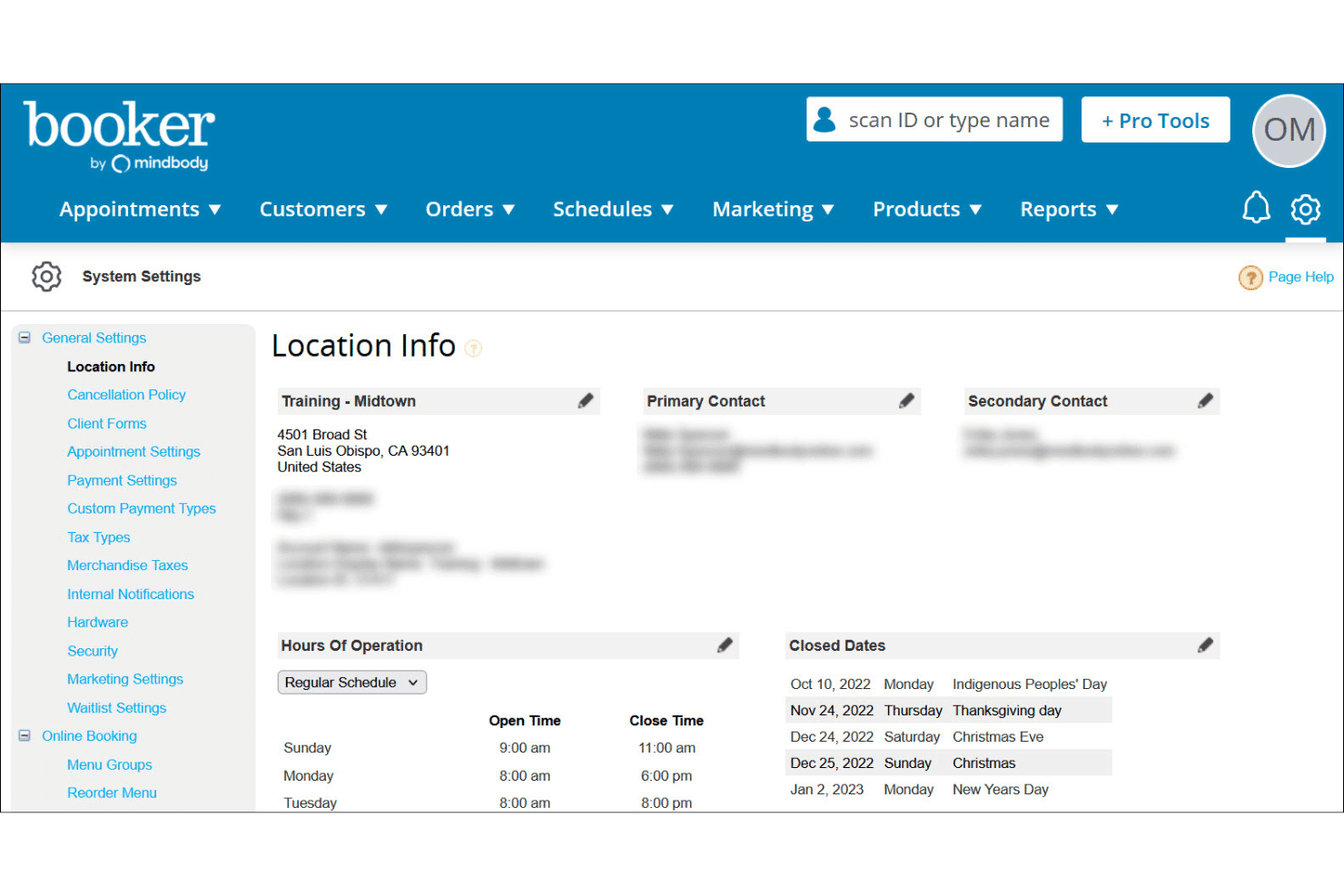1344x896 pixels.
Task: Click the + Pro Tools button
Action: pos(1155,120)
